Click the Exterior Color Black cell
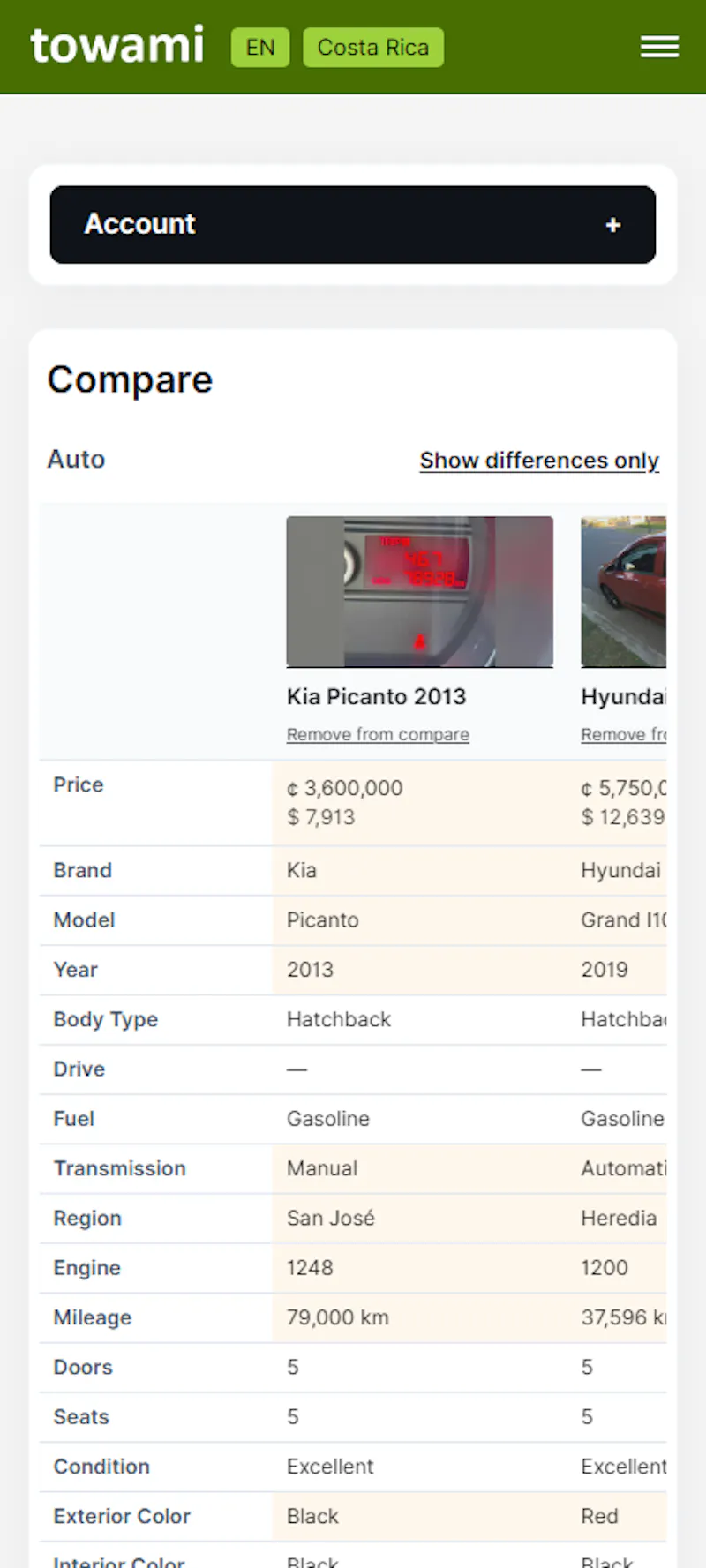The image size is (706, 1568). tap(419, 1516)
